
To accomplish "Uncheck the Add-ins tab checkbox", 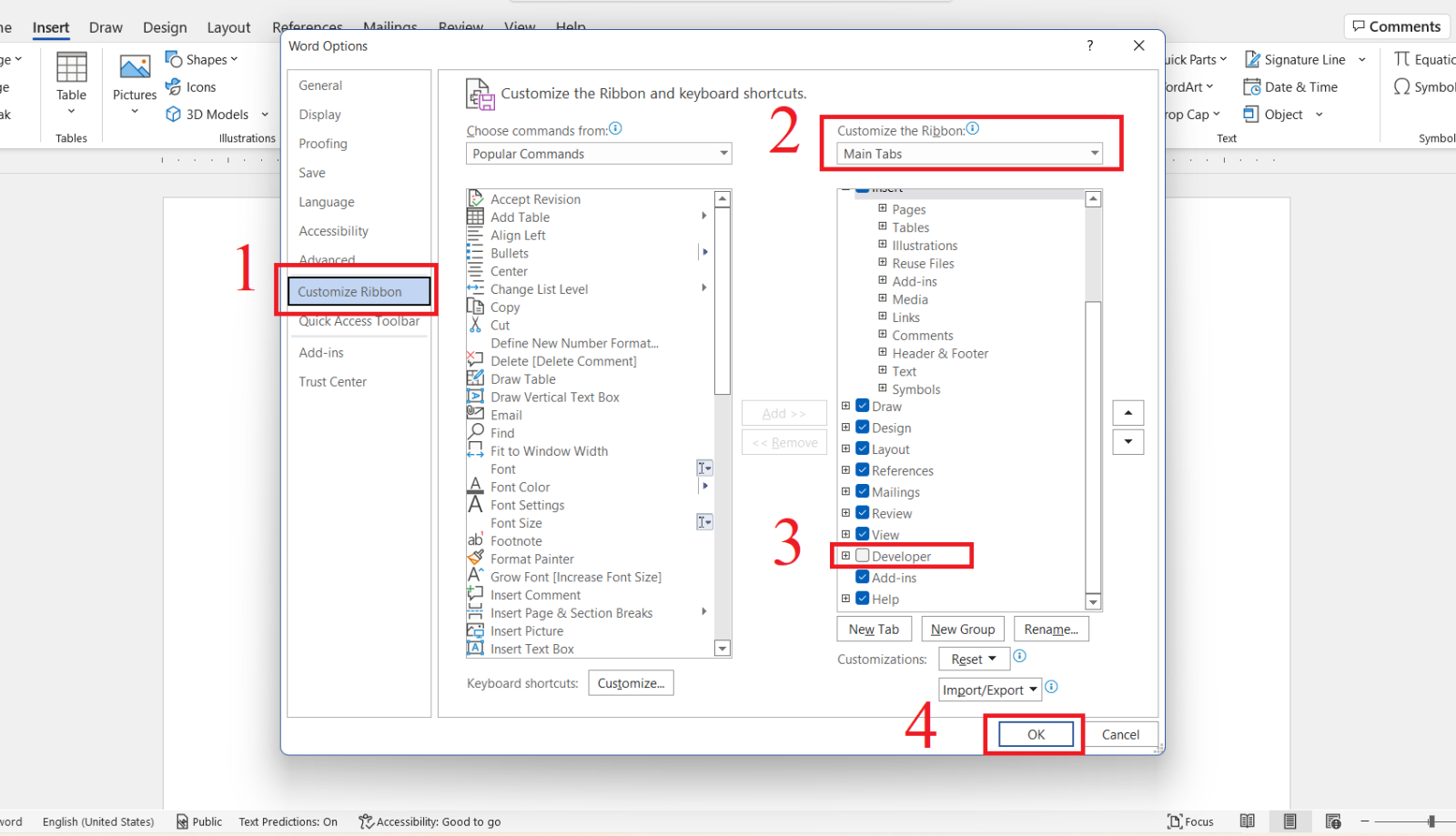I will point(863,577).
